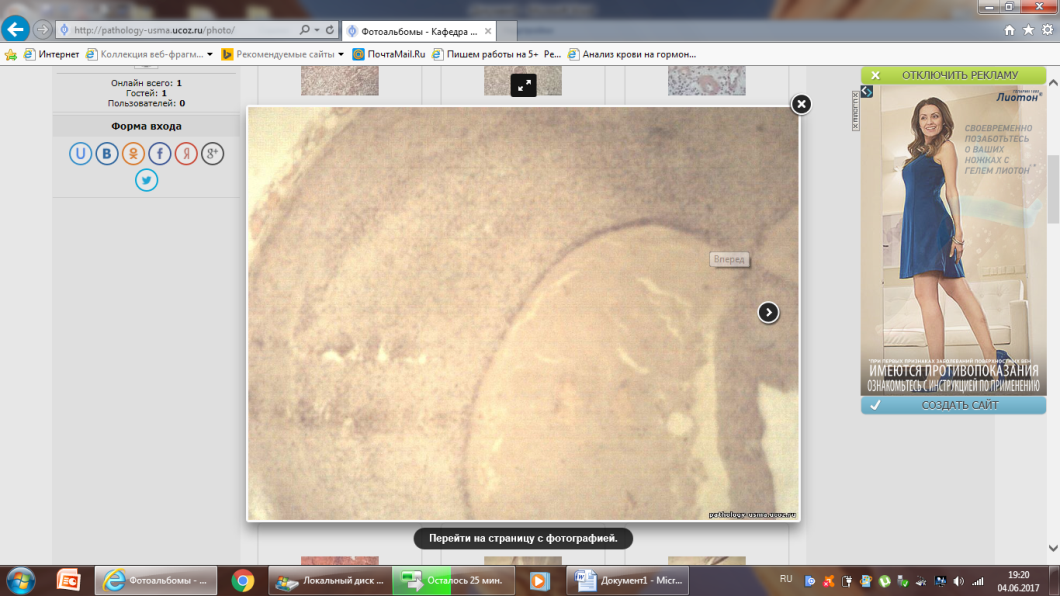The width and height of the screenshot is (1060, 596).
Task: Open Локальный диск taskbar window
Action: 330,580
